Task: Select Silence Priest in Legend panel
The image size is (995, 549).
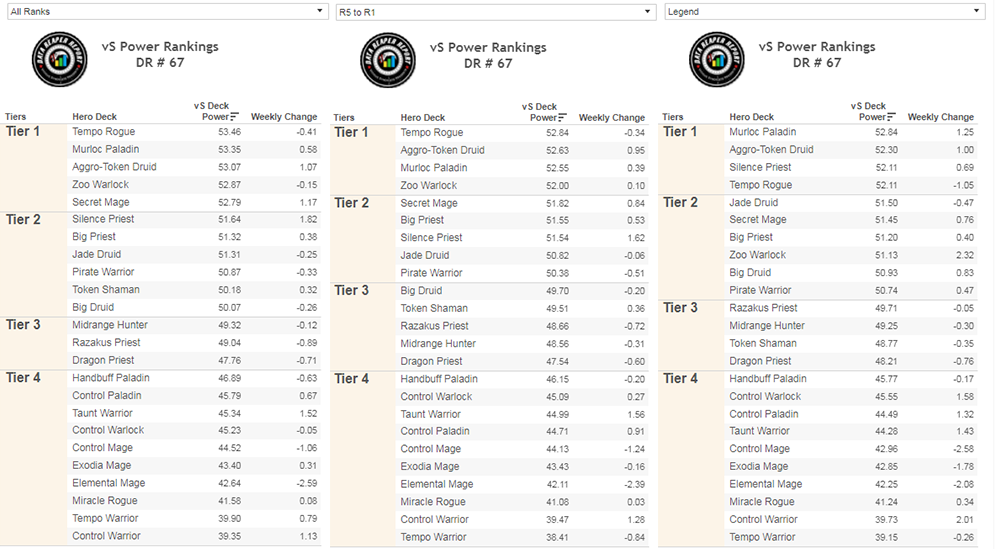Action: [x=760, y=167]
